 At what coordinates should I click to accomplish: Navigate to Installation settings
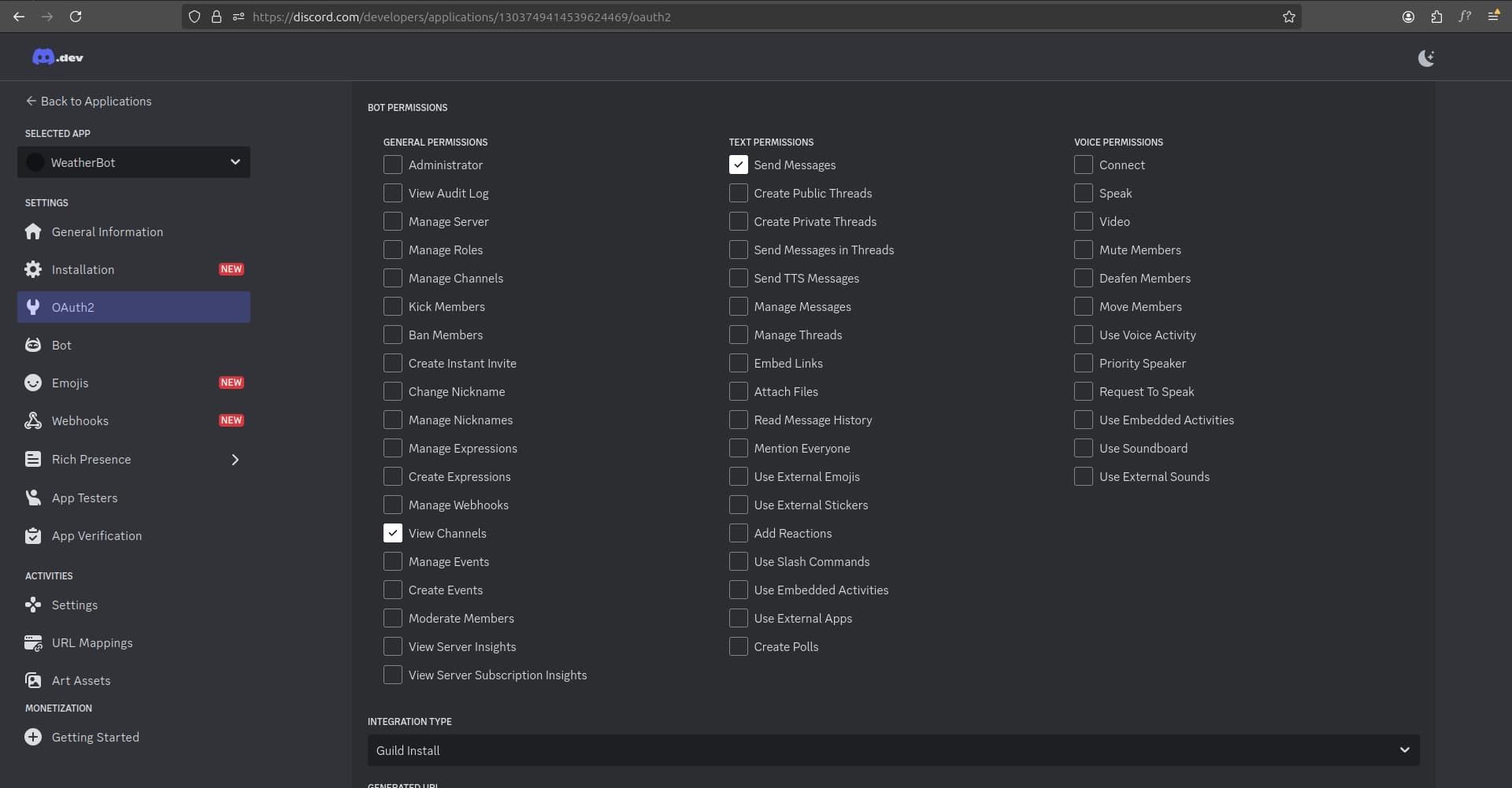click(x=83, y=269)
